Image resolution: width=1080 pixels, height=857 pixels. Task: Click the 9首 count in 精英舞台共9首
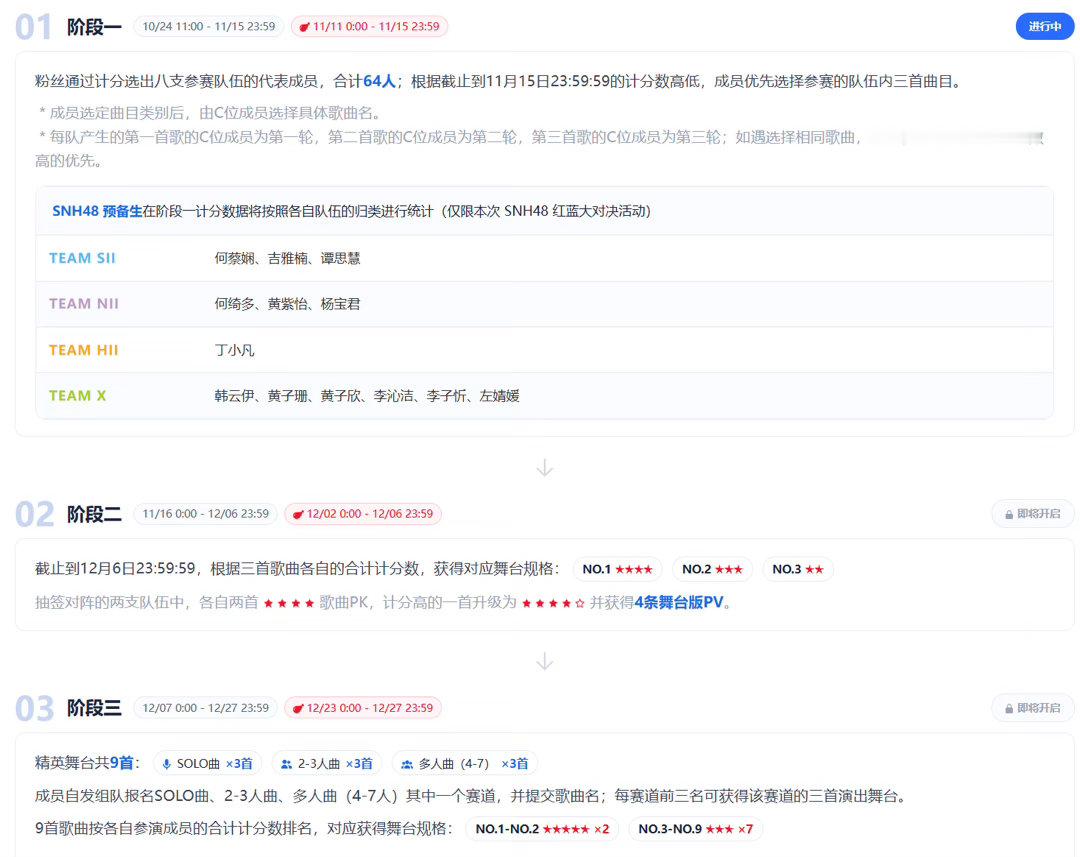pos(122,763)
